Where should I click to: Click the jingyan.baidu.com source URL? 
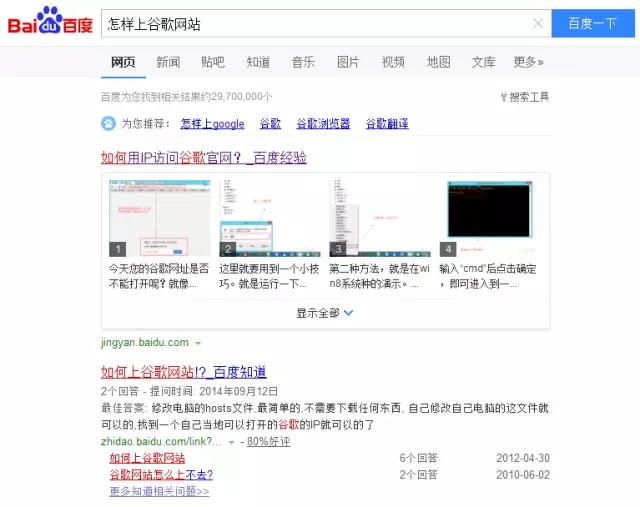point(145,342)
